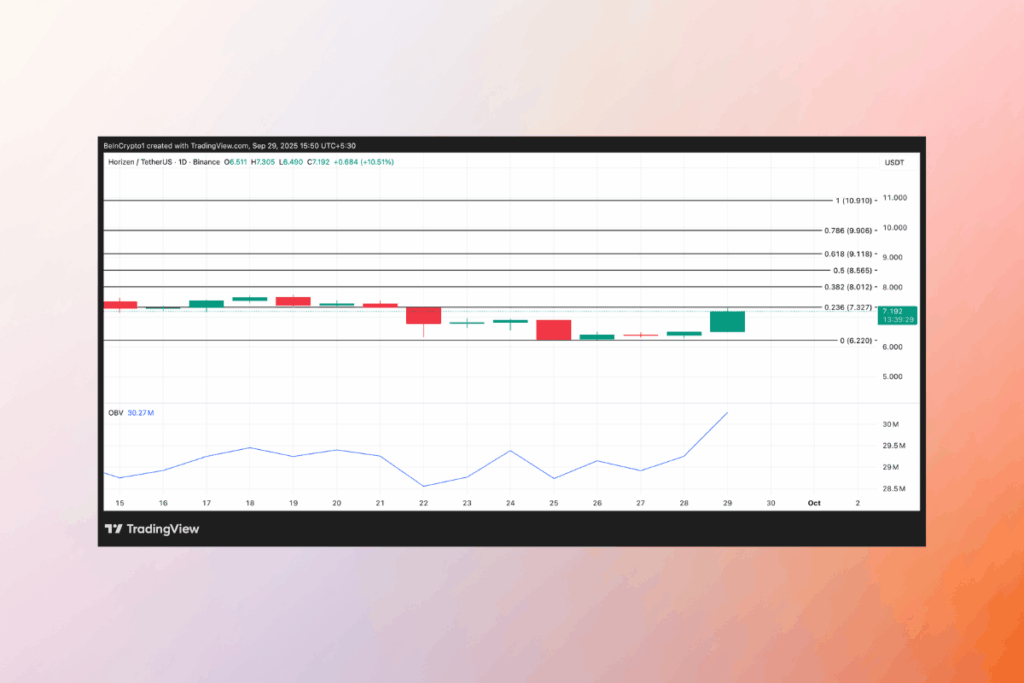Select the 0.236 (7.327) Fibonacci level label
Viewport: 1024px width, 683px height.
point(847,307)
